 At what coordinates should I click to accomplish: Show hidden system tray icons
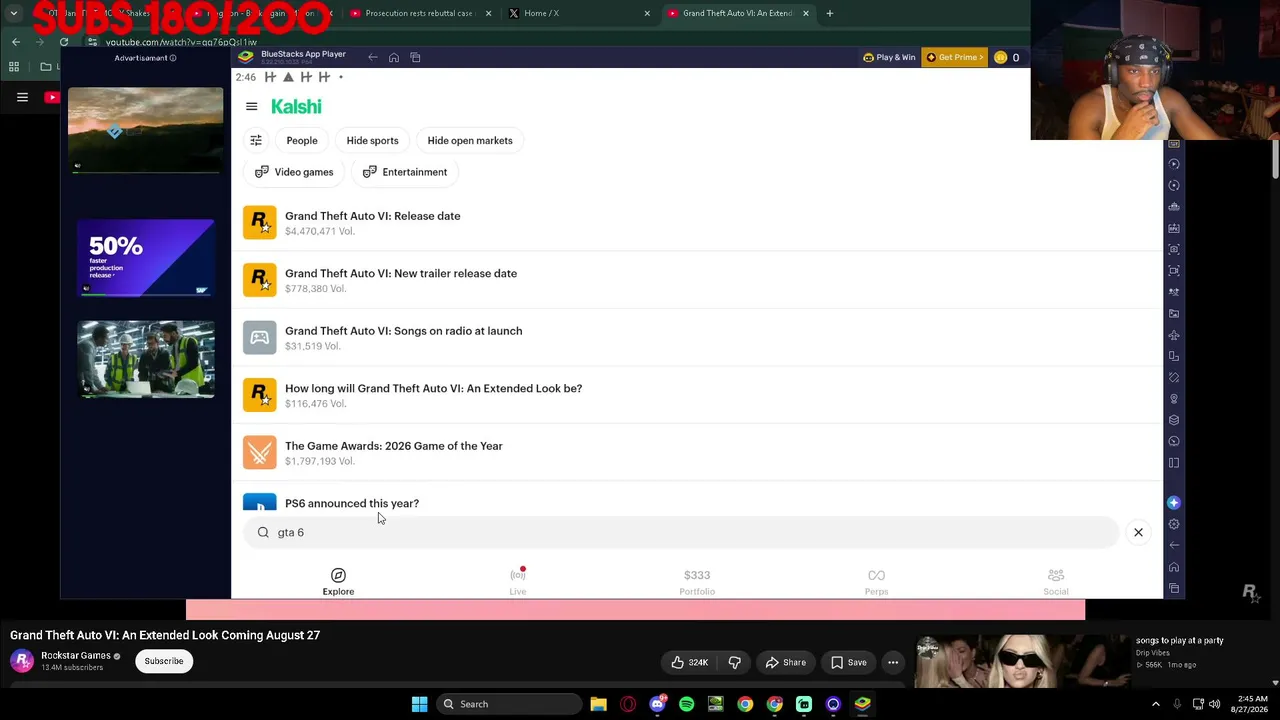point(1156,704)
